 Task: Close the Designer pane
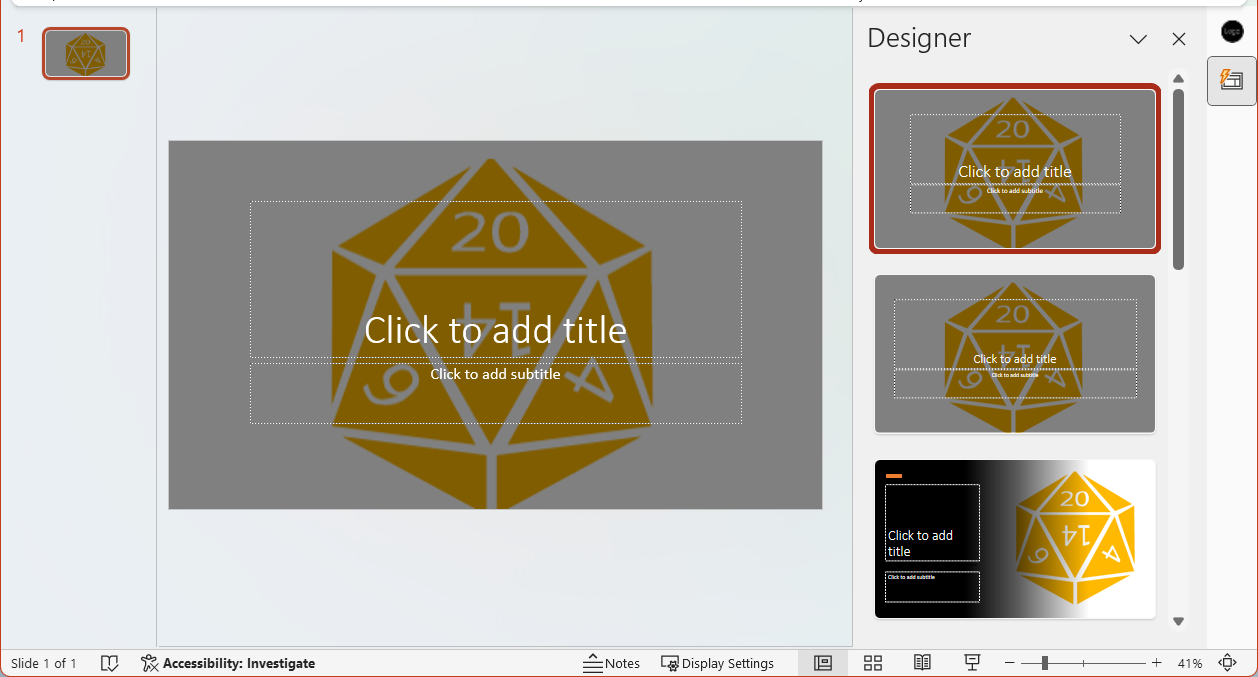[1178, 39]
